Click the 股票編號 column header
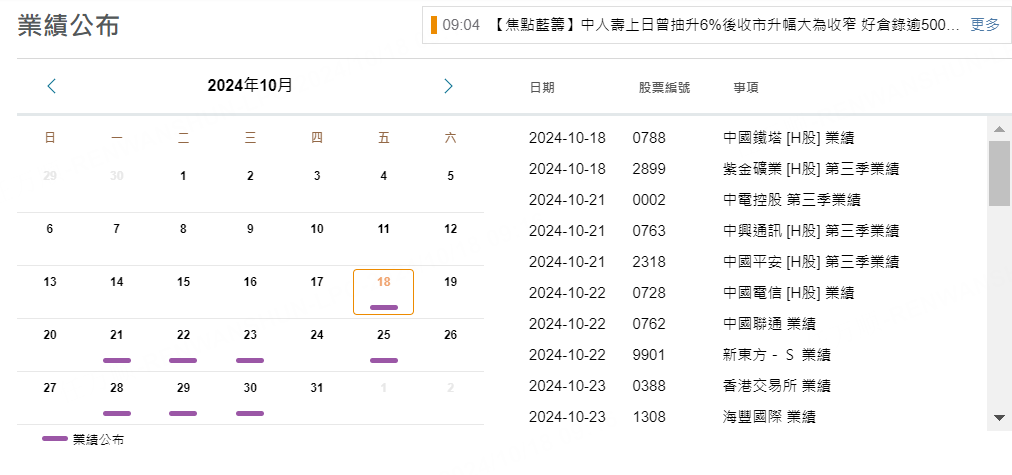The height and width of the screenshot is (475, 1012). [x=663, y=88]
